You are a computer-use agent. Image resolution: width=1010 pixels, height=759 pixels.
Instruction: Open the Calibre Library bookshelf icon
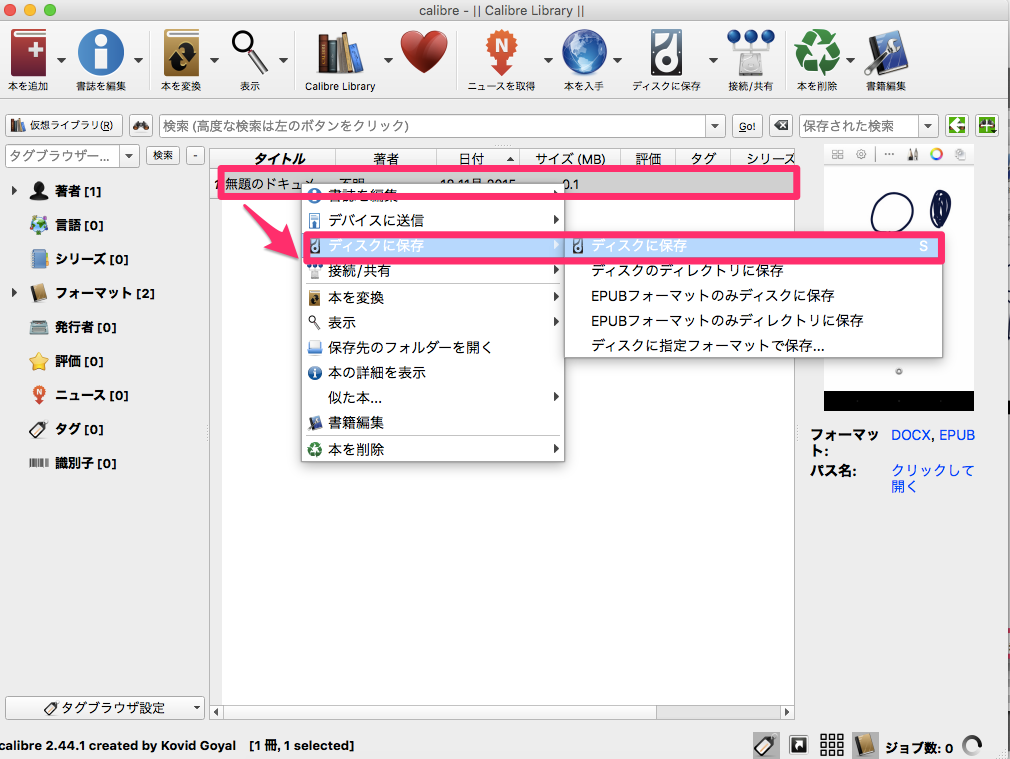pyautogui.click(x=340, y=52)
